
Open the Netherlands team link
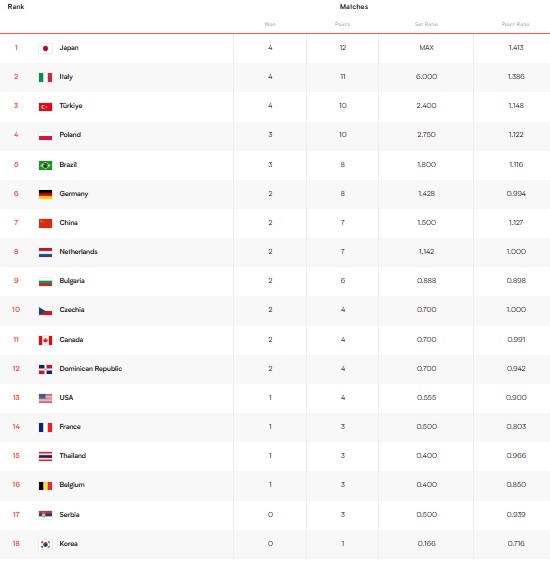(78, 252)
